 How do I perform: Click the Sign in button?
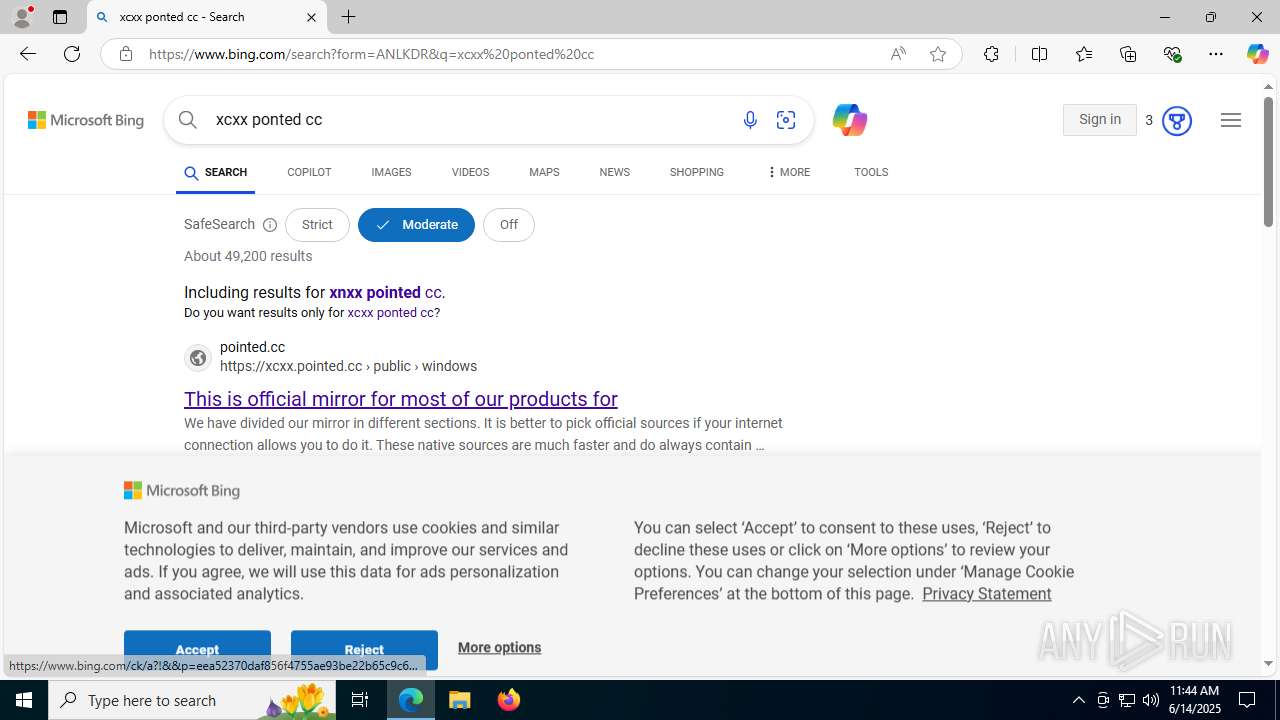tap(1100, 120)
